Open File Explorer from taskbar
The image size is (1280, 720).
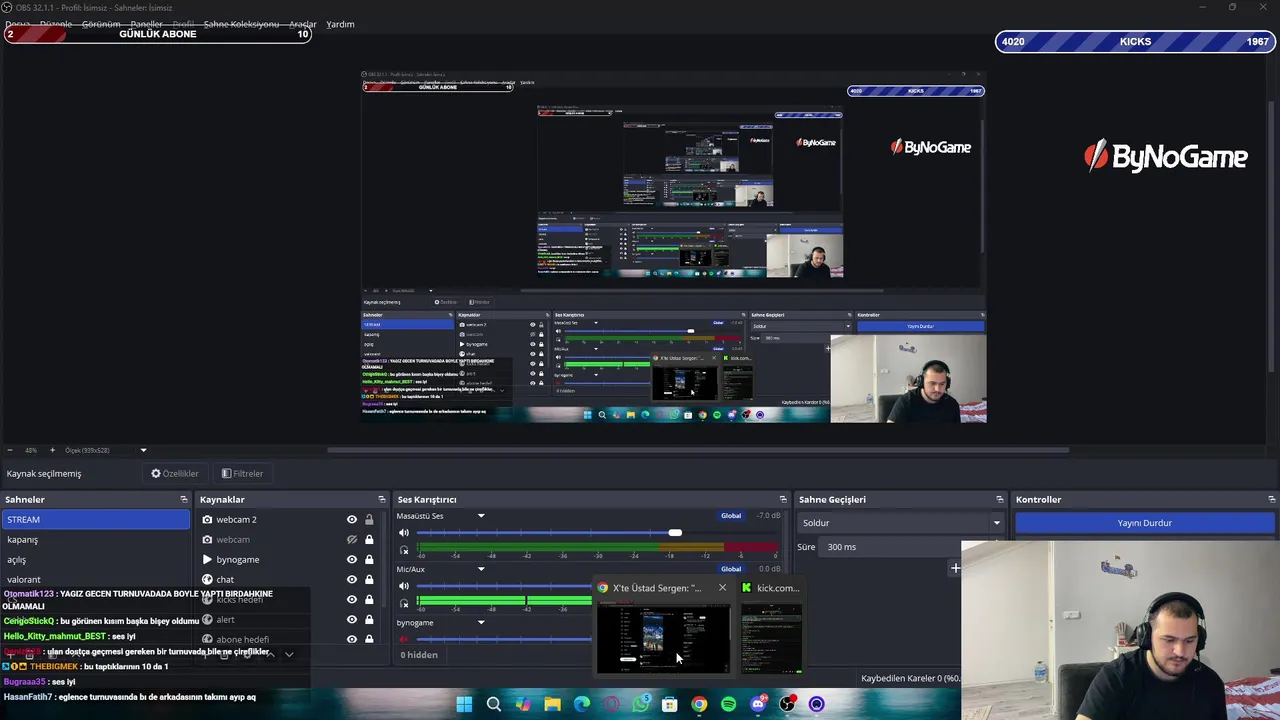[552, 704]
